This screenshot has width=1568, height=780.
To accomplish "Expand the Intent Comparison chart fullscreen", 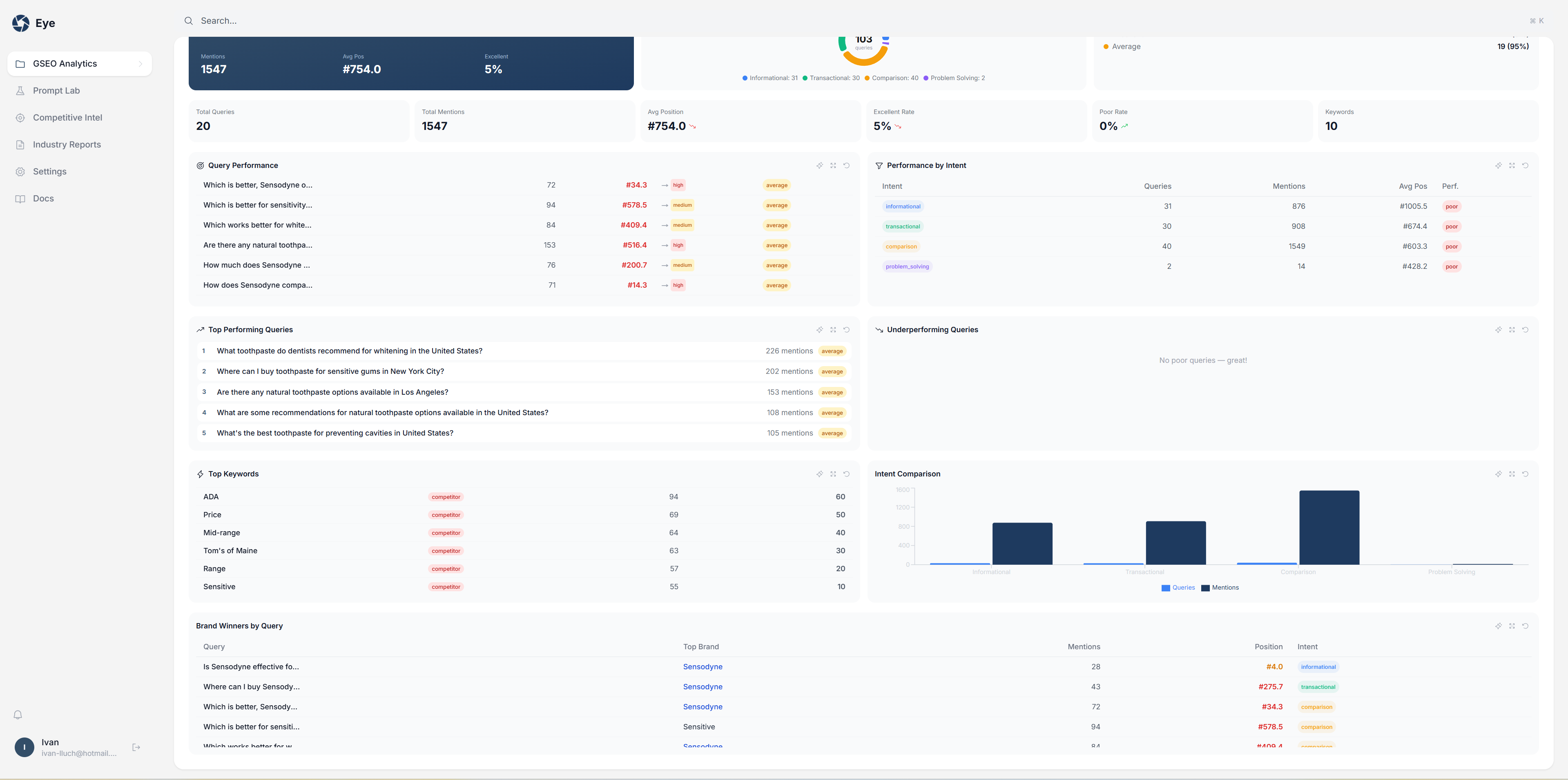I will coord(1511,474).
